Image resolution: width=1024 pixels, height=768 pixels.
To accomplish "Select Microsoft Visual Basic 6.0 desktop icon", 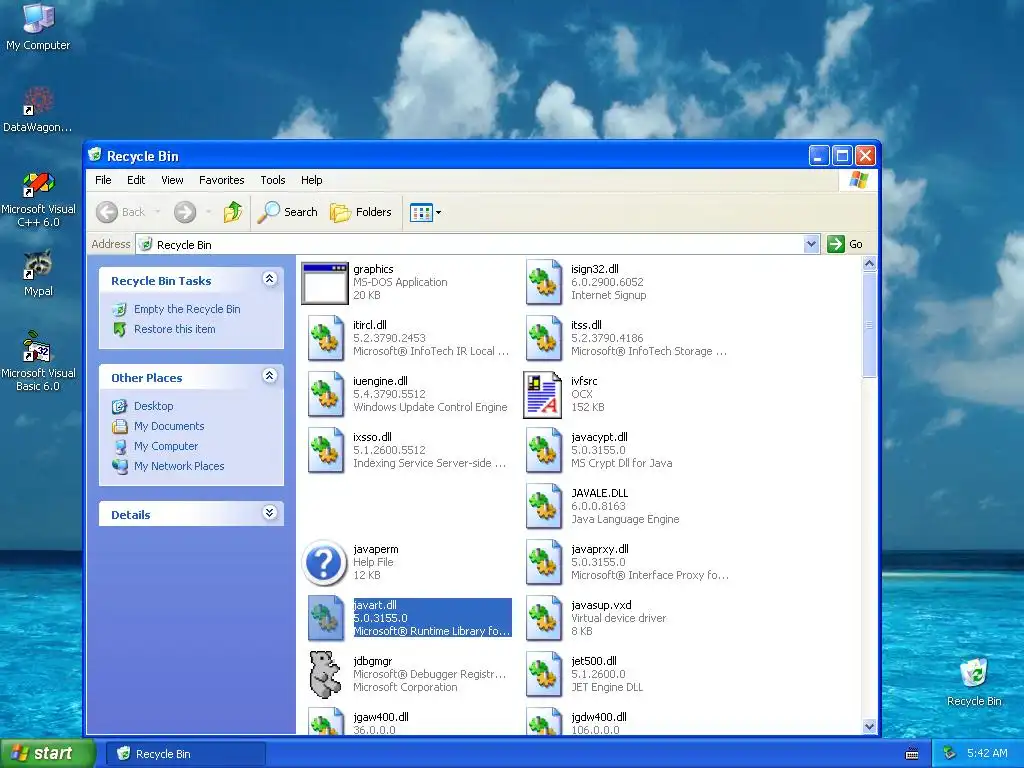I will tap(38, 361).
